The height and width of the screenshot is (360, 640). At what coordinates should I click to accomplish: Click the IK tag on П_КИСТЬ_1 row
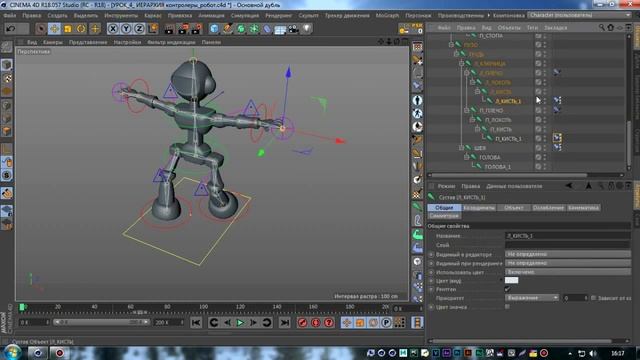[x=557, y=138]
